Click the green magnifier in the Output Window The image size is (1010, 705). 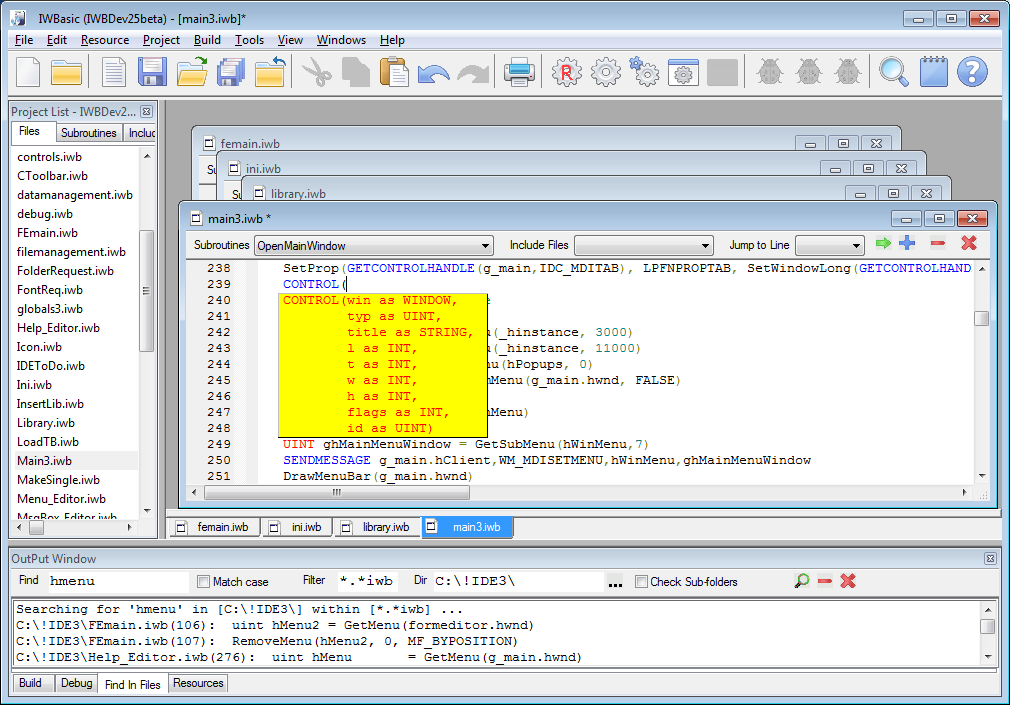[801, 581]
